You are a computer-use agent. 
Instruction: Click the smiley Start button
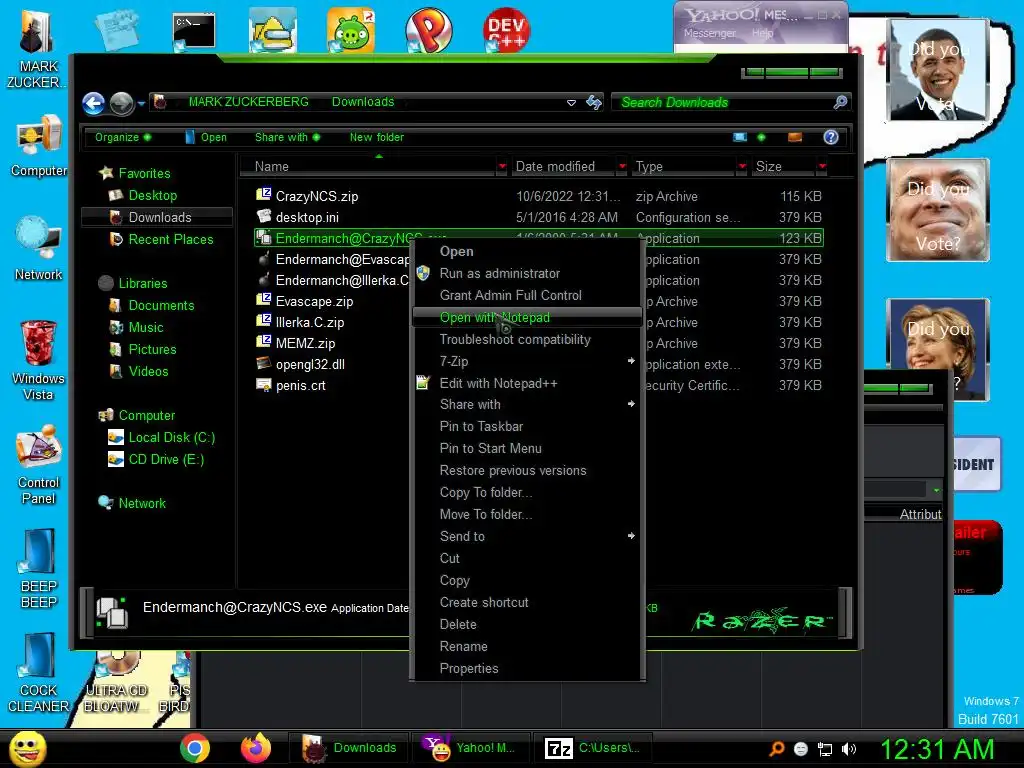(x=27, y=748)
